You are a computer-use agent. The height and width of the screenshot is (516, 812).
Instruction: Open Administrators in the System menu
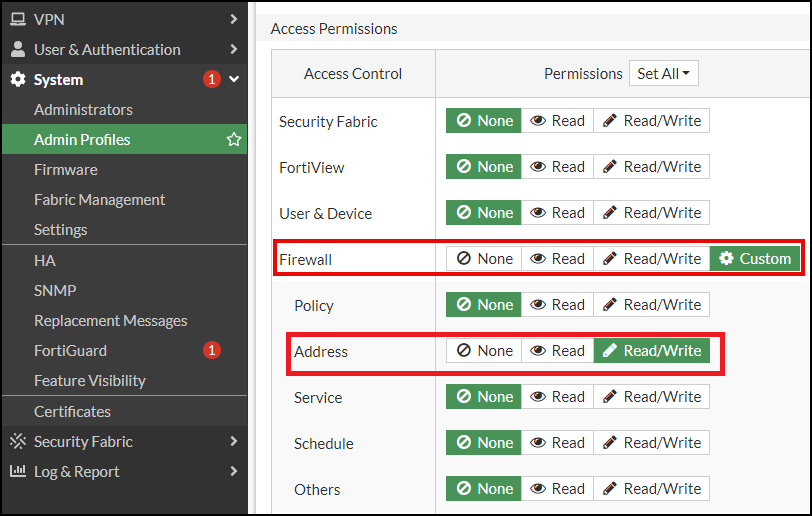pyautogui.click(x=83, y=110)
